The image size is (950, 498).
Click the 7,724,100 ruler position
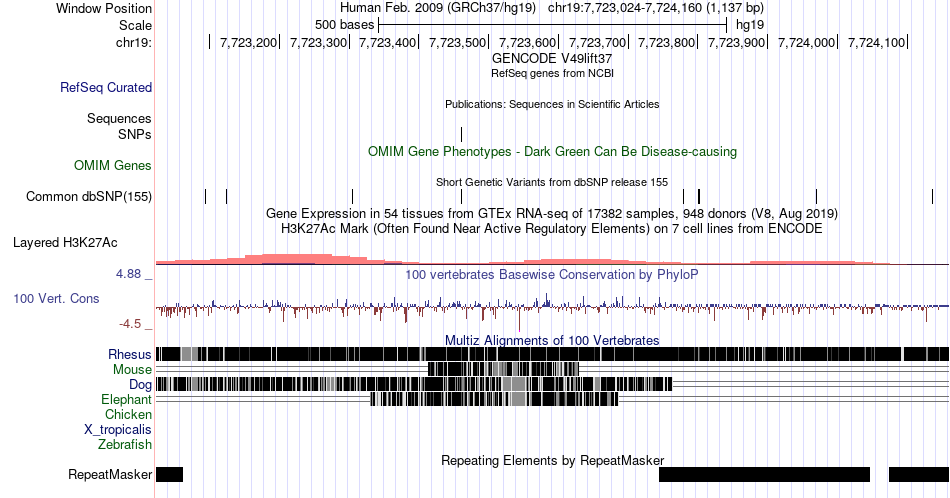coord(876,42)
